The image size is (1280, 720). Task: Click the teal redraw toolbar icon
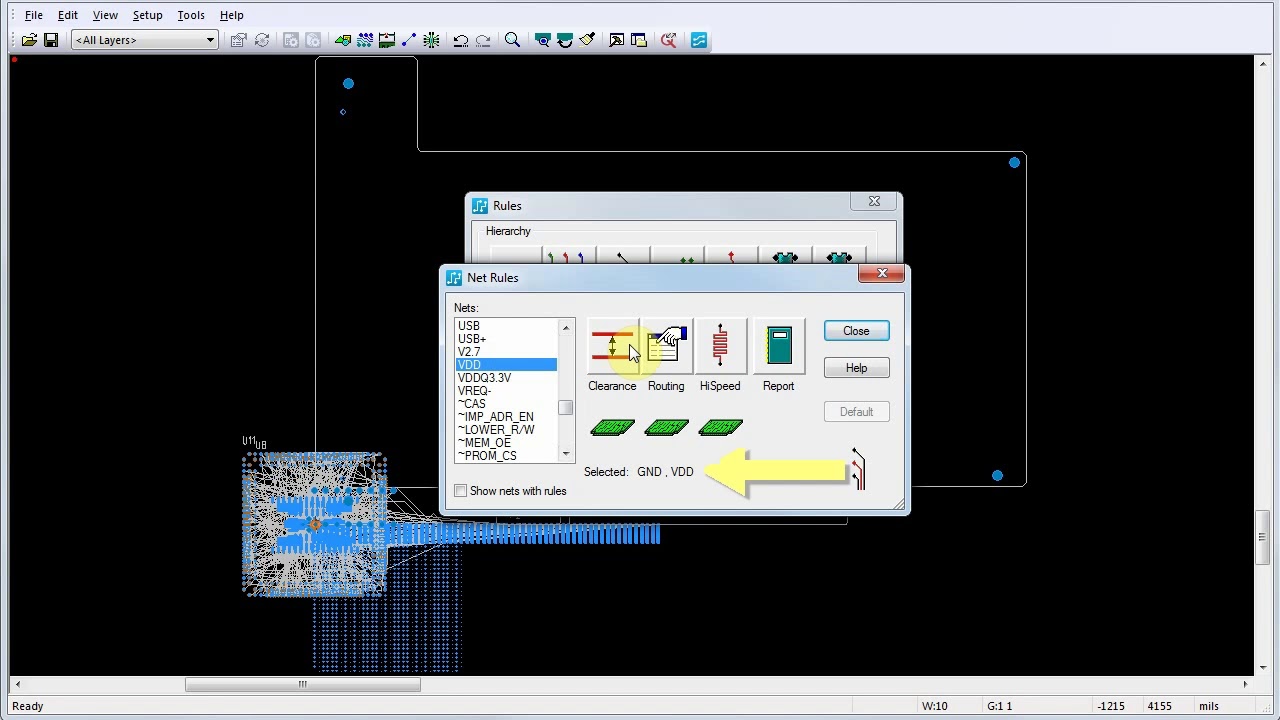[x=565, y=40]
